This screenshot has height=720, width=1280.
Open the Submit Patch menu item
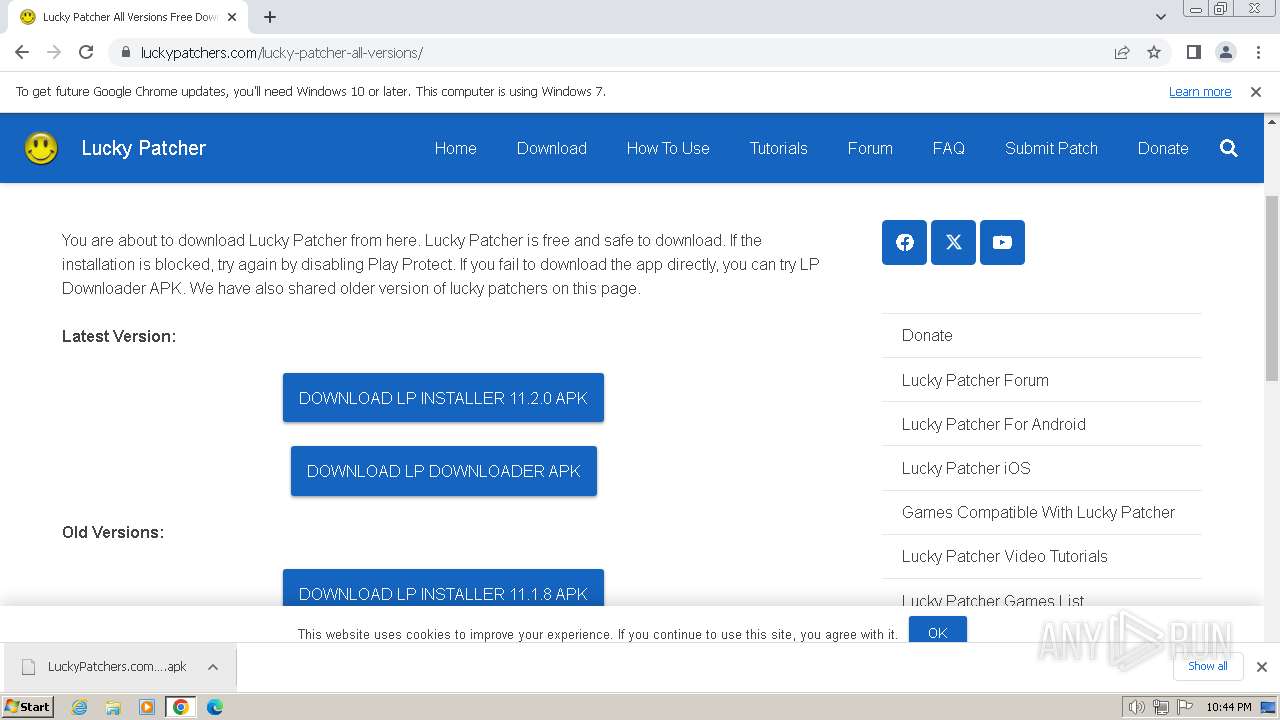click(1051, 148)
